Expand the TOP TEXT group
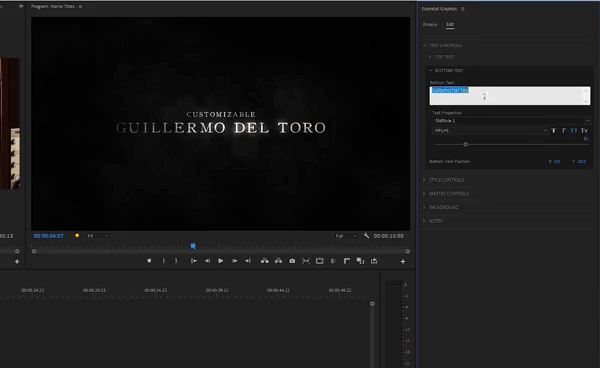The height and width of the screenshot is (368, 600). coord(430,57)
